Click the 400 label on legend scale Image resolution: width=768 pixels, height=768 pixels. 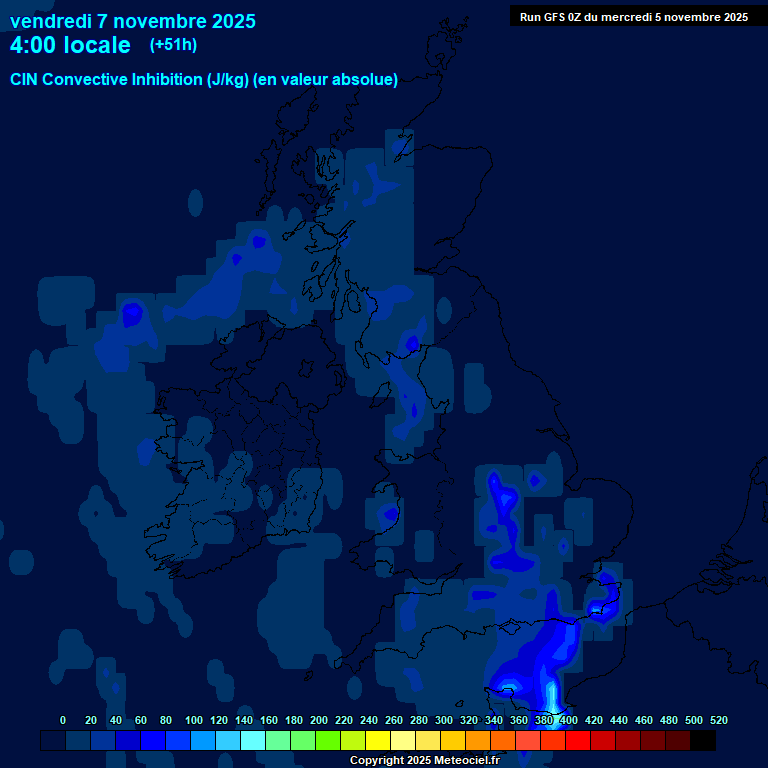pos(569,720)
